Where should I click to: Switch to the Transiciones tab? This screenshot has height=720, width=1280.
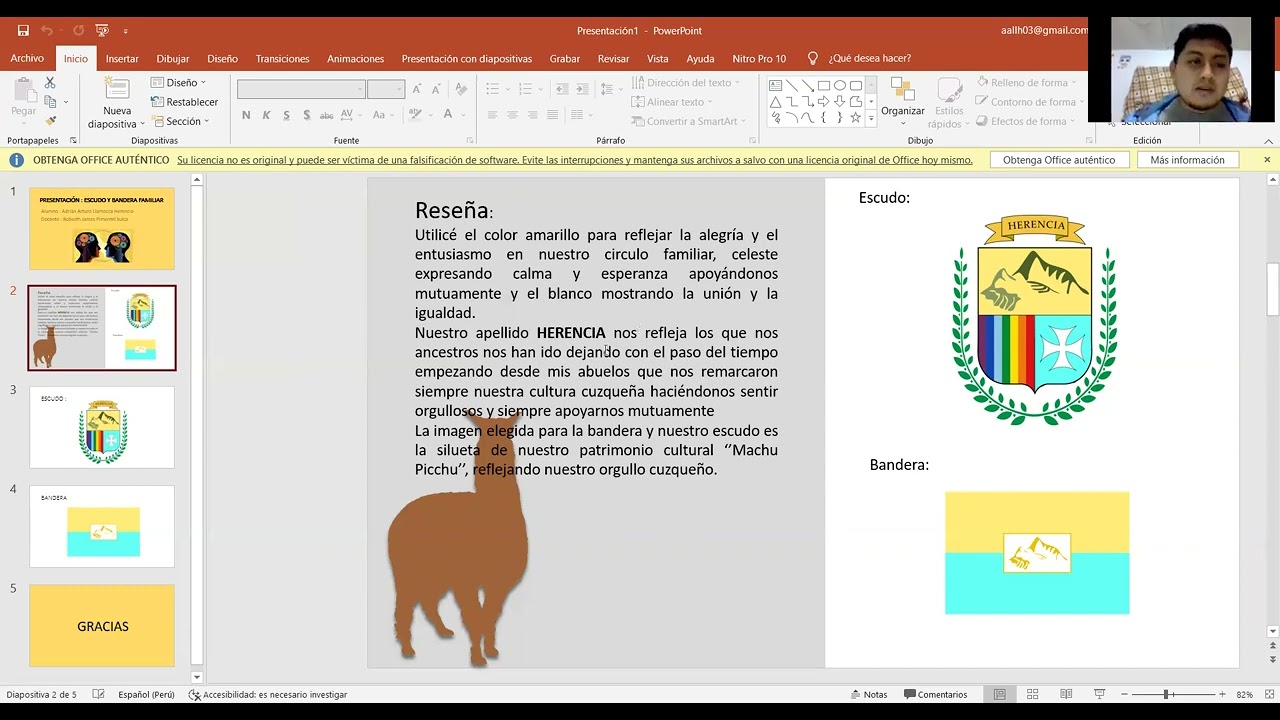(282, 58)
